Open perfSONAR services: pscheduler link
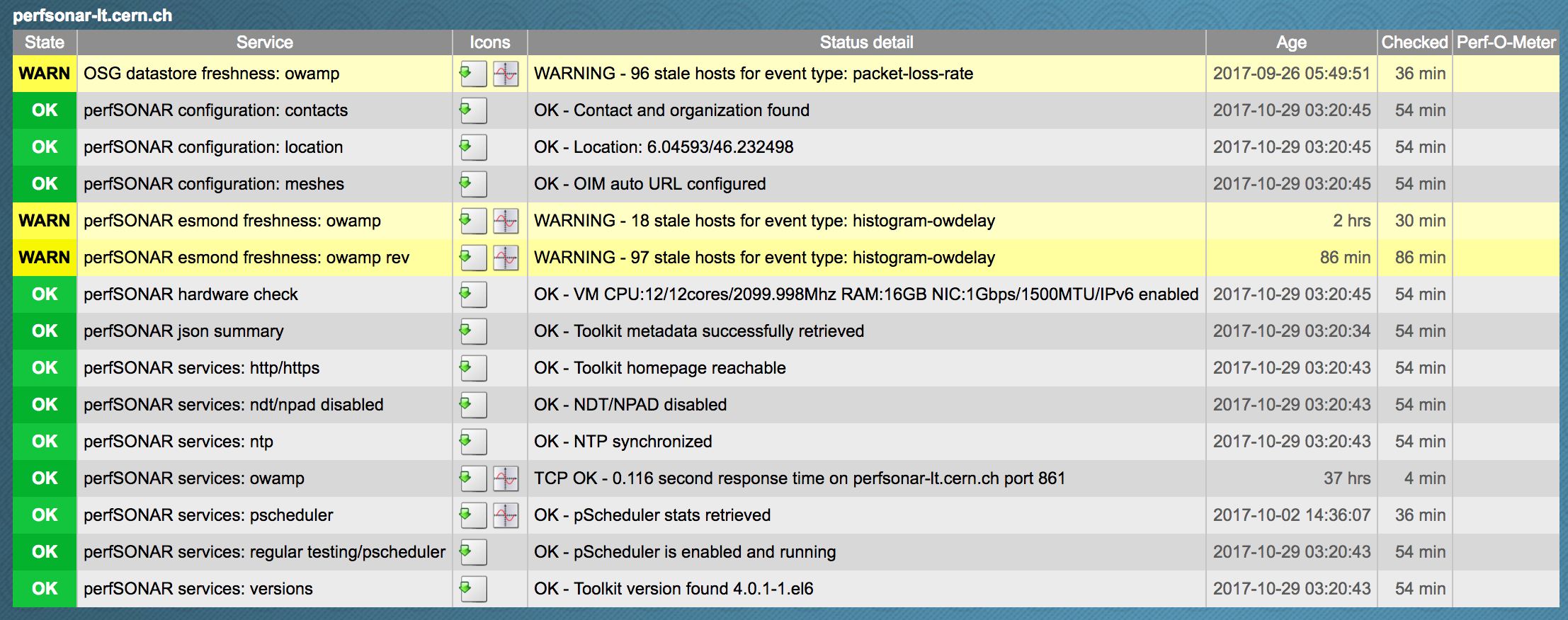The image size is (1568, 620). tap(208, 515)
